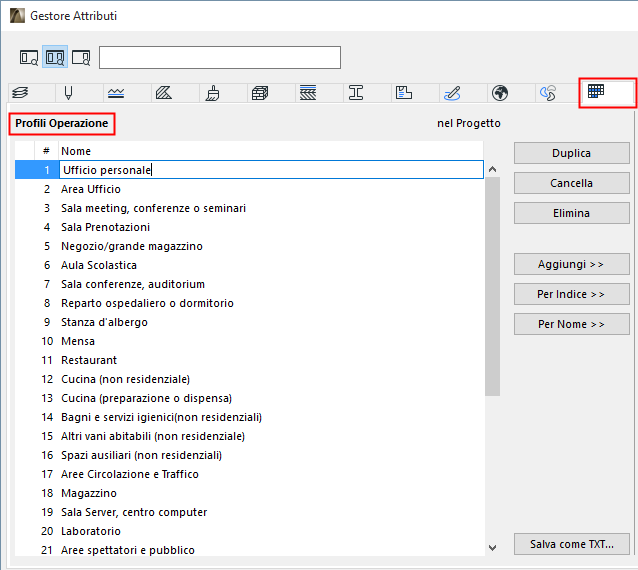This screenshot has height=570, width=638.
Task: Select the Sala Prenotazioni row
Action: click(x=249, y=227)
